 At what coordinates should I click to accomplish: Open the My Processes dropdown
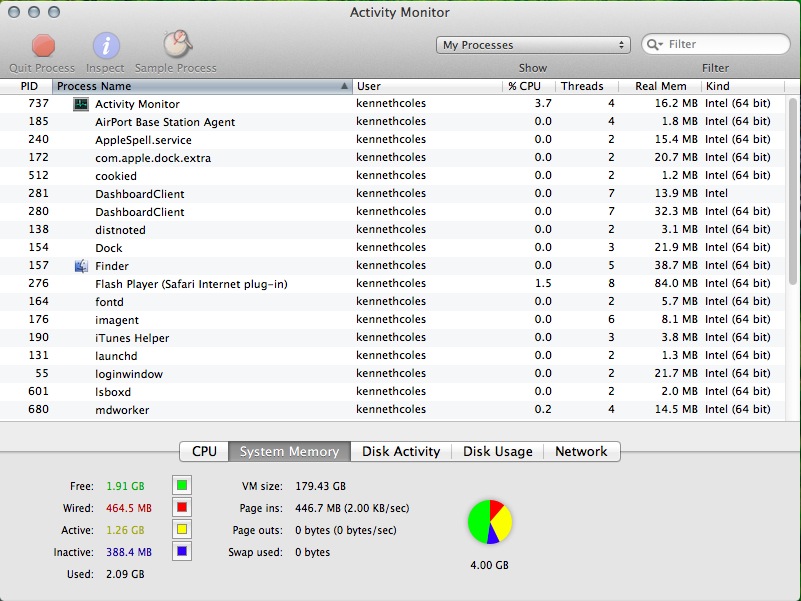tap(533, 45)
